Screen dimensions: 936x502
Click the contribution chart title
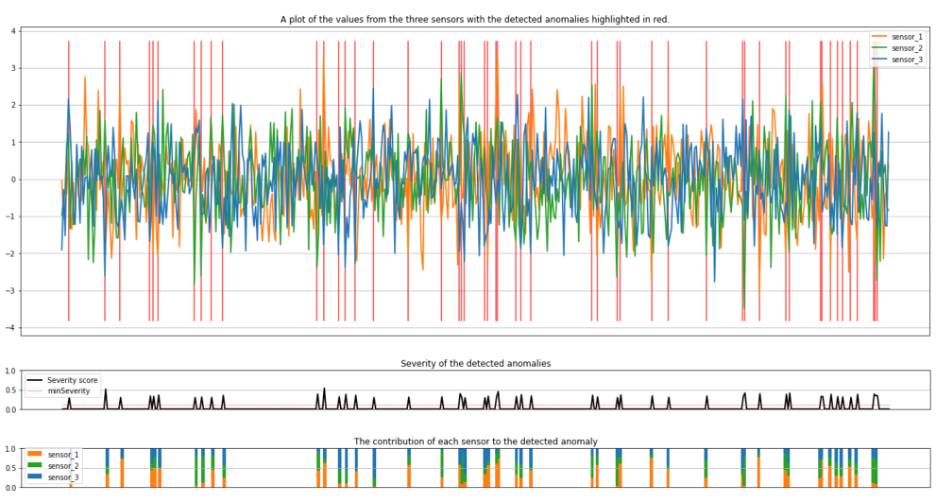475,442
